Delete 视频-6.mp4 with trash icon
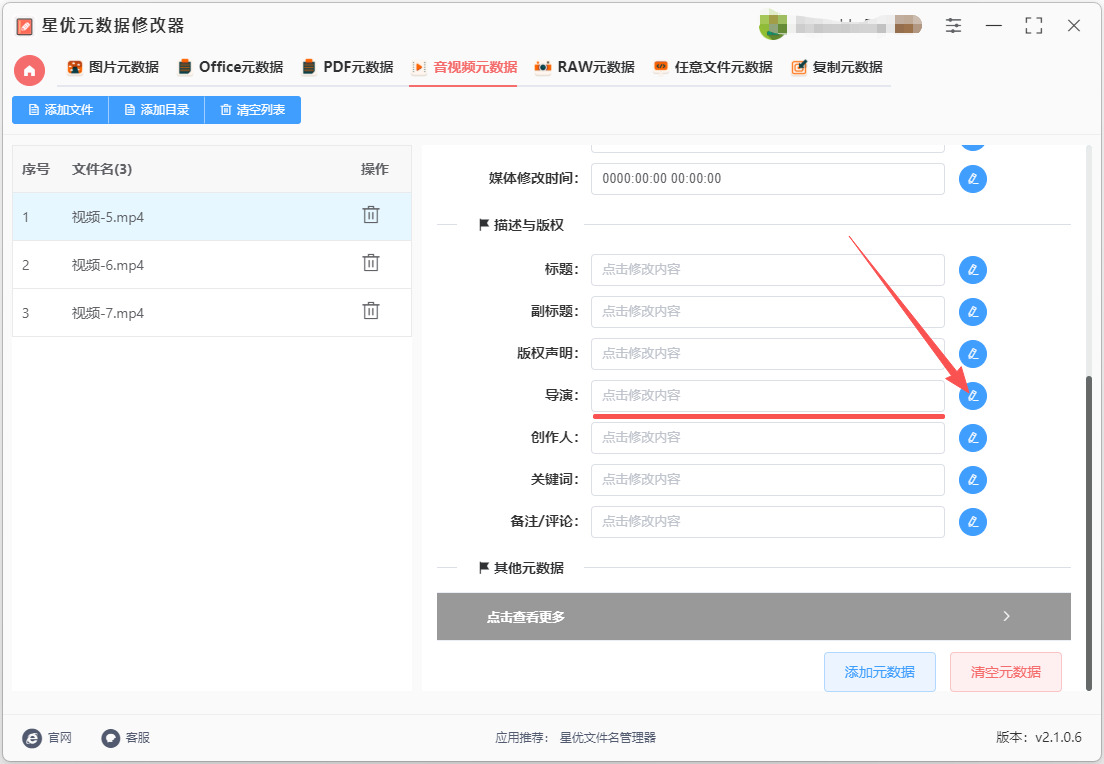This screenshot has height=764, width=1104. [371, 263]
